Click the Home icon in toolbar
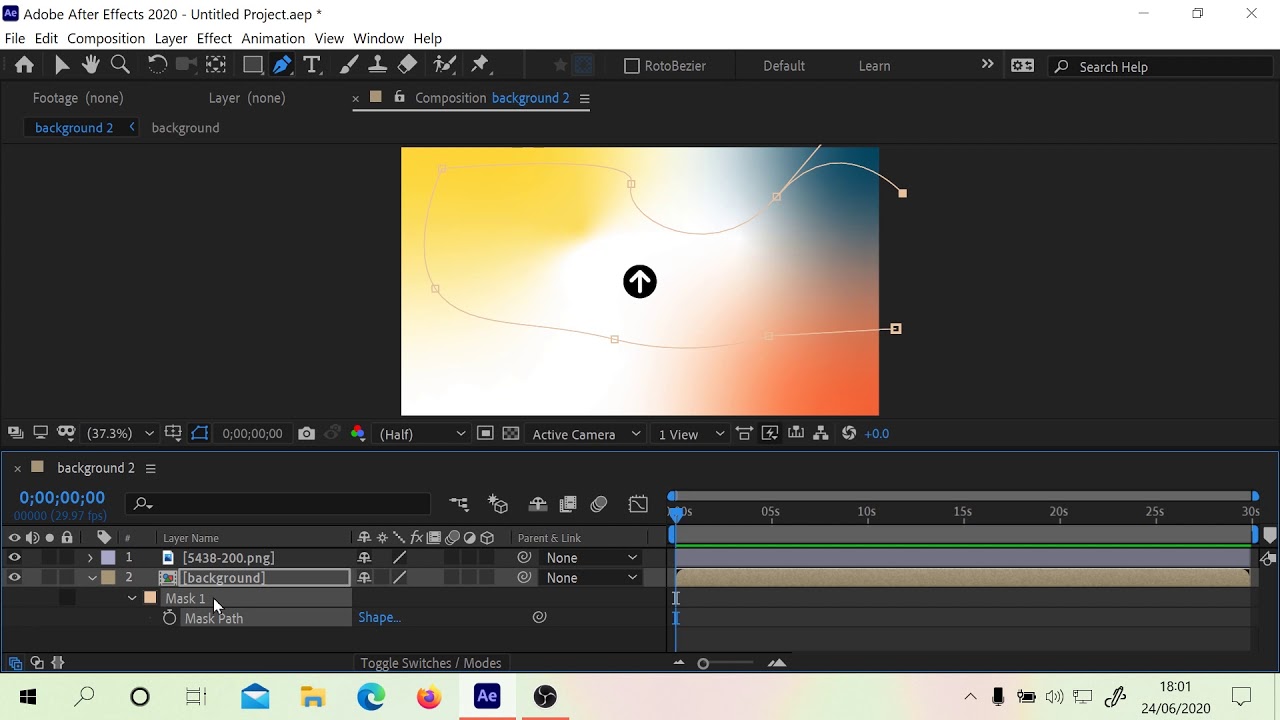This screenshot has height=720, width=1280. click(24, 65)
